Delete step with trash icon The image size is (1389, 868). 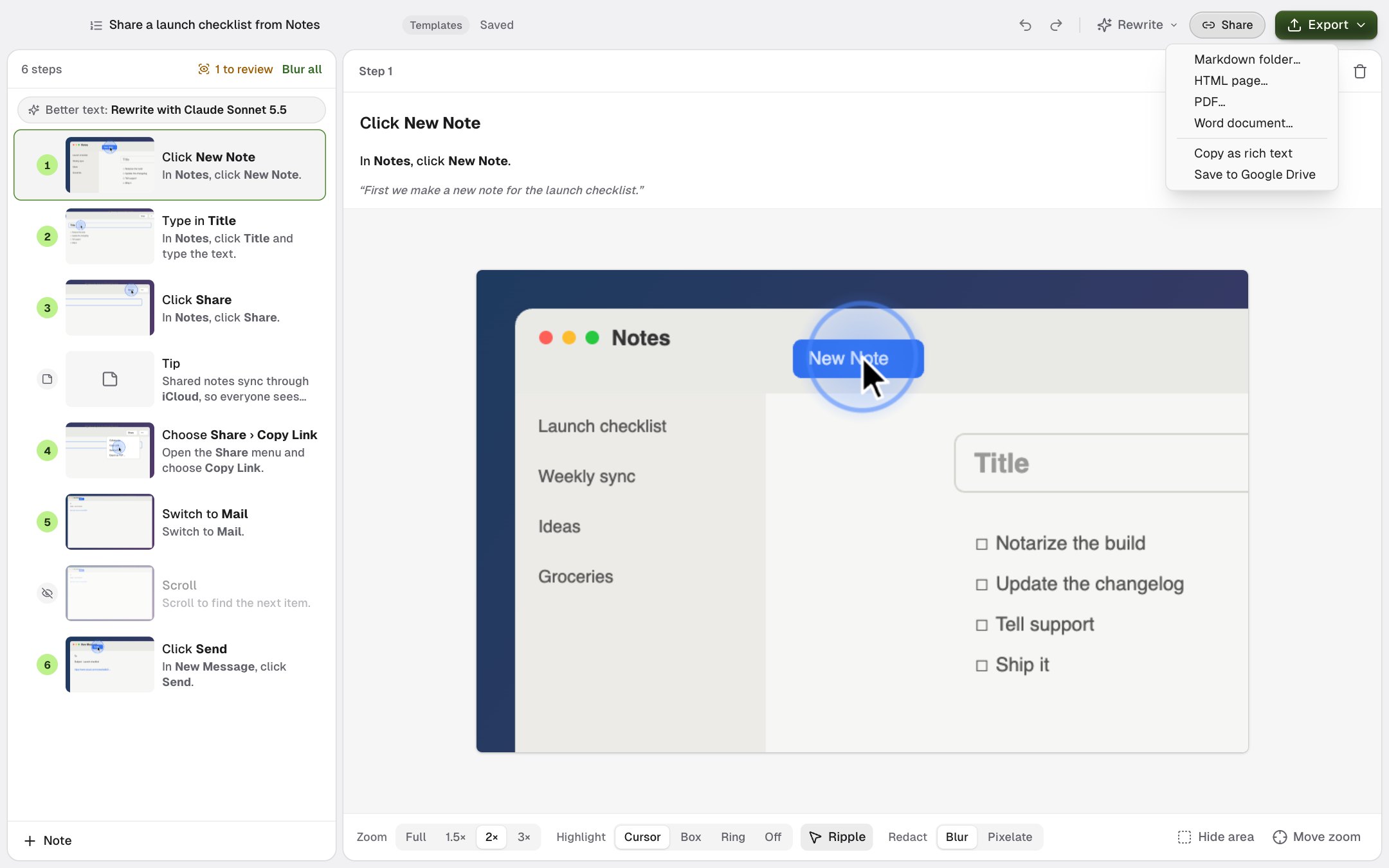(x=1359, y=71)
